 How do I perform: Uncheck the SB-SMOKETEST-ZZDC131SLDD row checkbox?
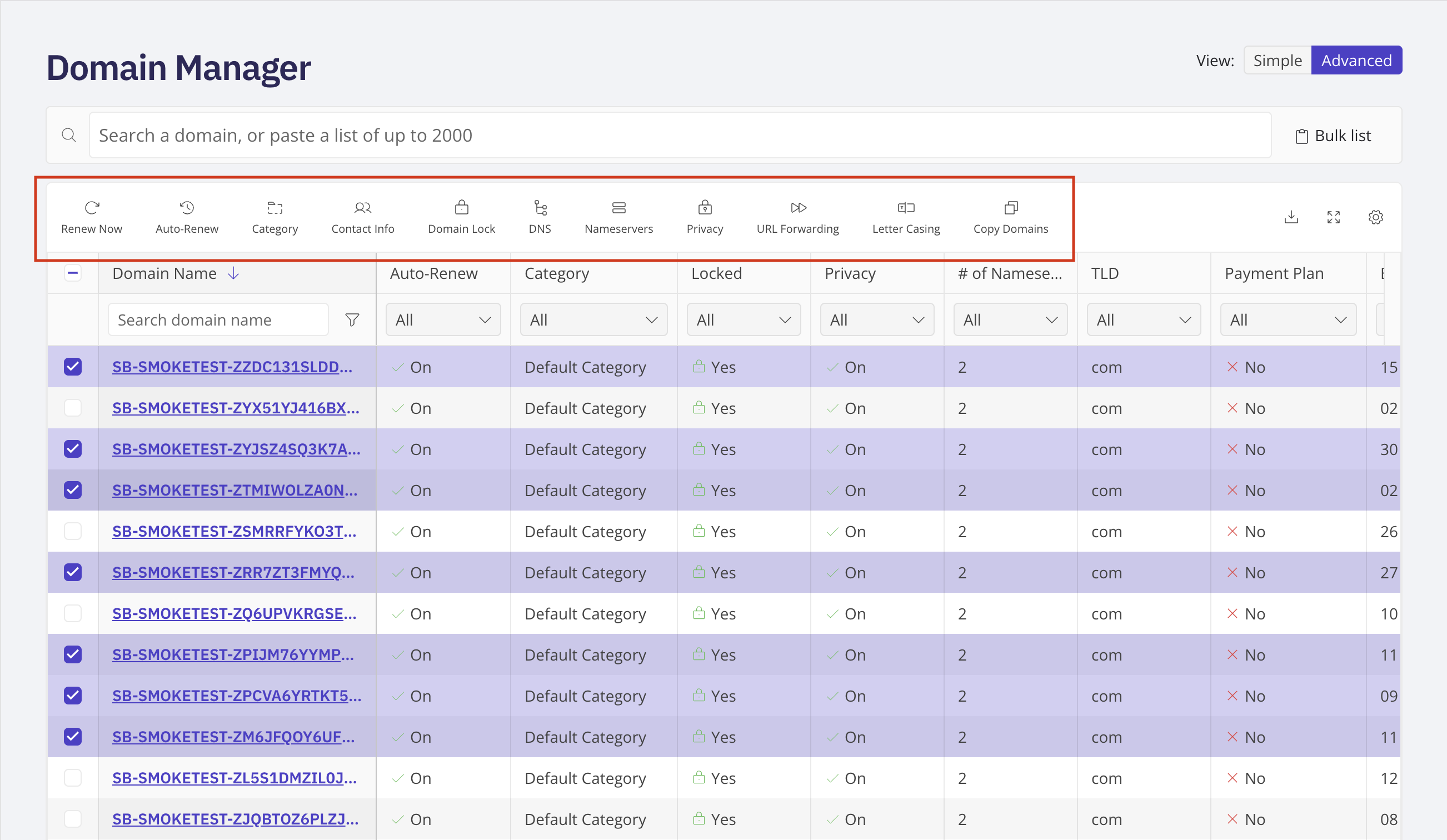[73, 366]
